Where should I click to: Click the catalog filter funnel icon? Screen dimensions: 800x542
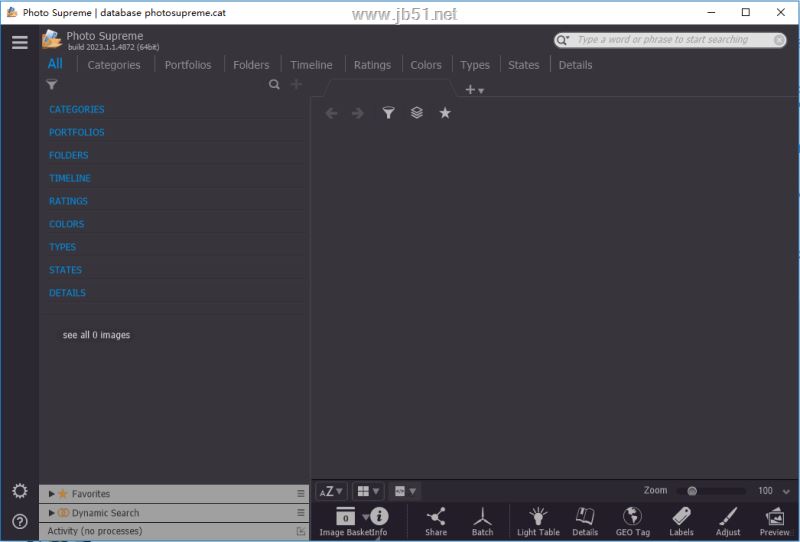52,84
